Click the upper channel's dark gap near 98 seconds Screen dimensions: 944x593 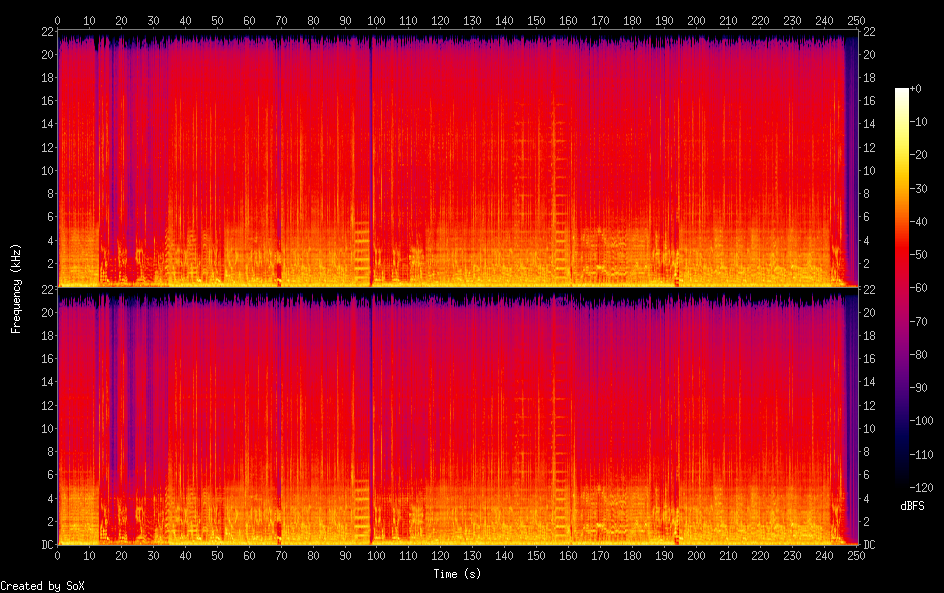371,161
